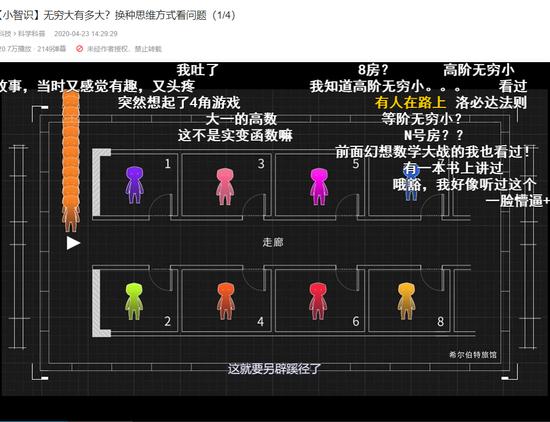Click the danmaku 我知道高阶无穷小。。。
The image size is (550, 422).
(385, 86)
